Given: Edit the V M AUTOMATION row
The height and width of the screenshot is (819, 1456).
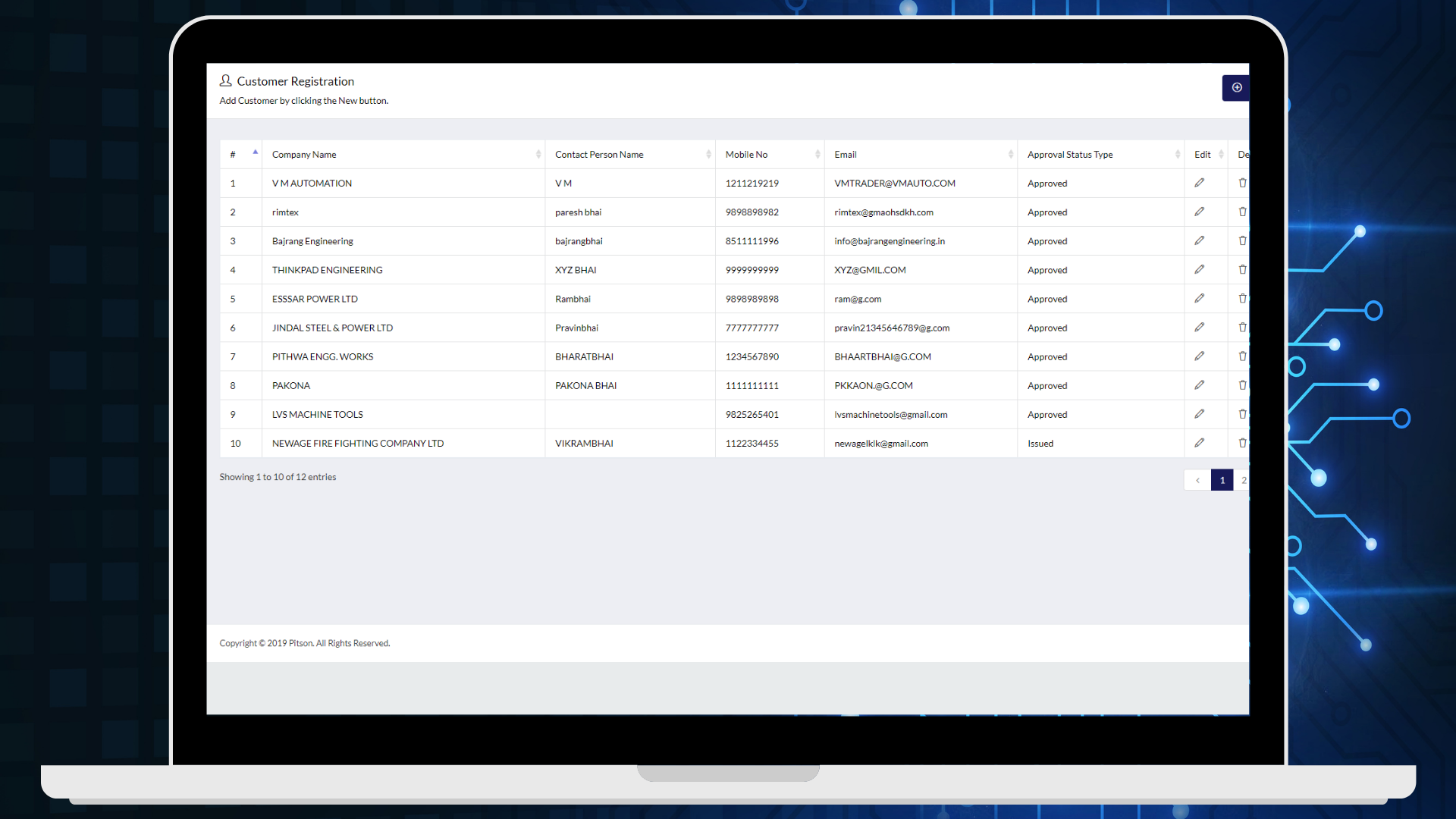Looking at the screenshot, I should click(x=1199, y=183).
